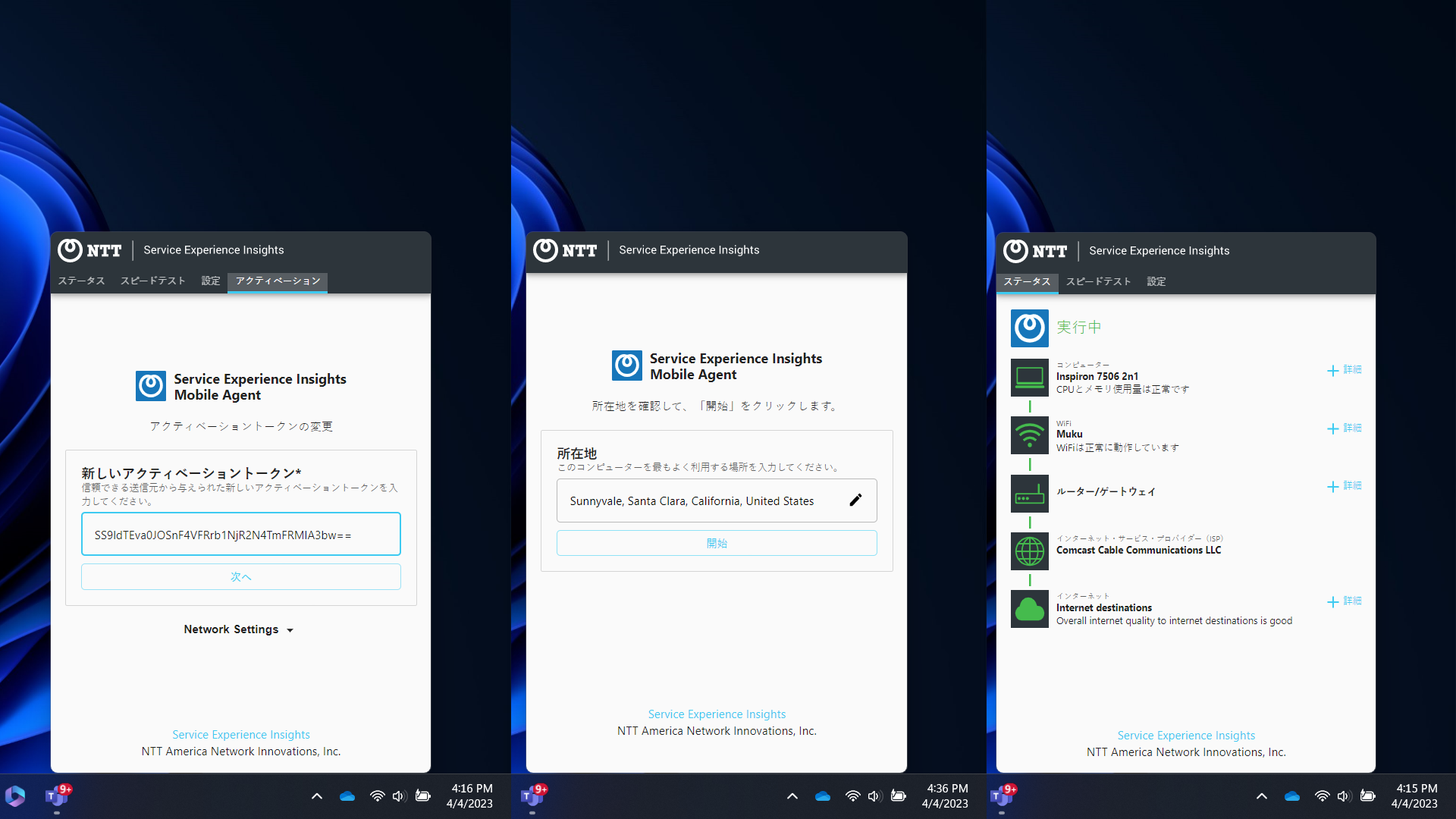Expand 詳細 for Muku WiFi
1456x819 pixels.
point(1345,428)
